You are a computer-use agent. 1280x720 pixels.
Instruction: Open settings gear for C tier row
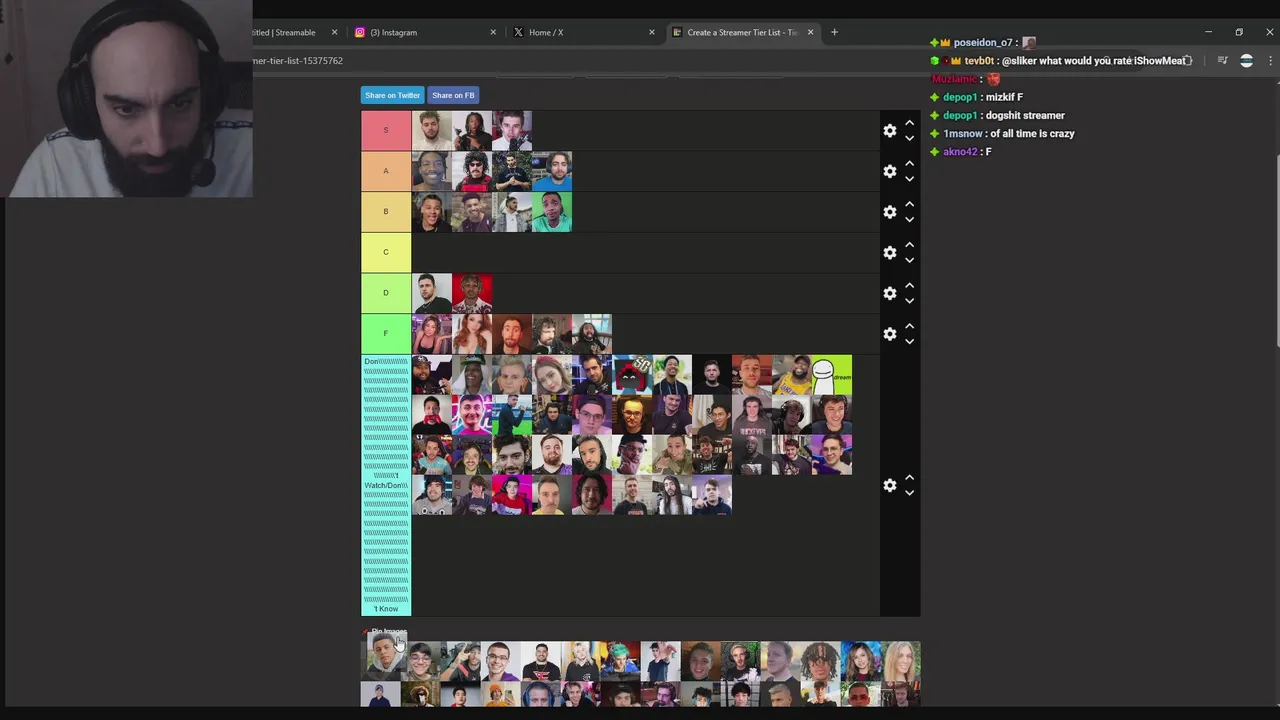(890, 253)
